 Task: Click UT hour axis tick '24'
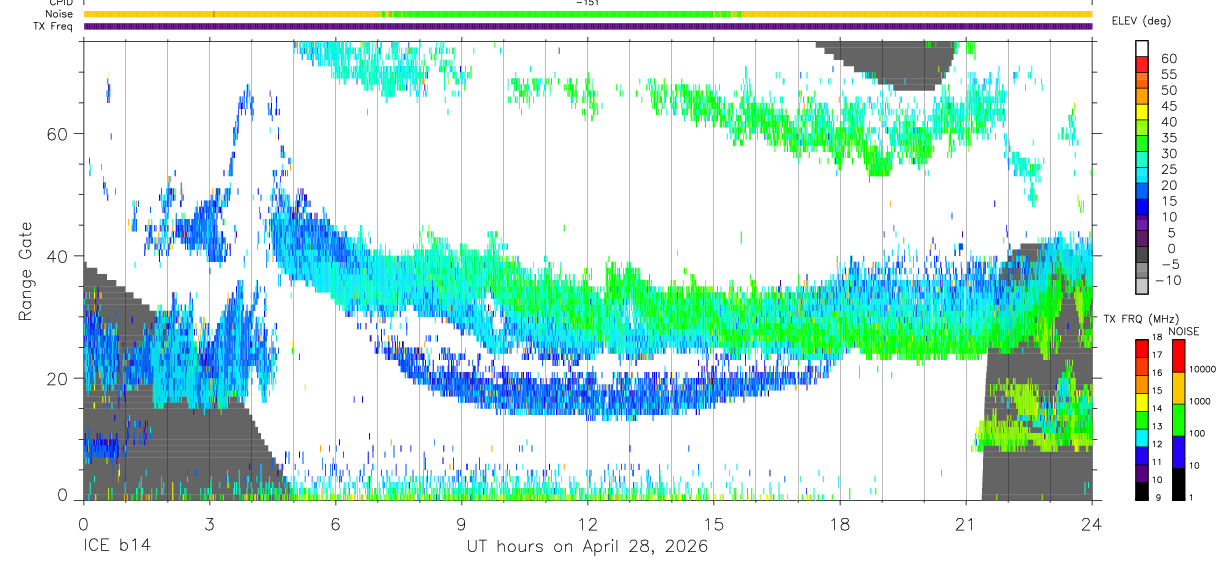[x=1091, y=523]
